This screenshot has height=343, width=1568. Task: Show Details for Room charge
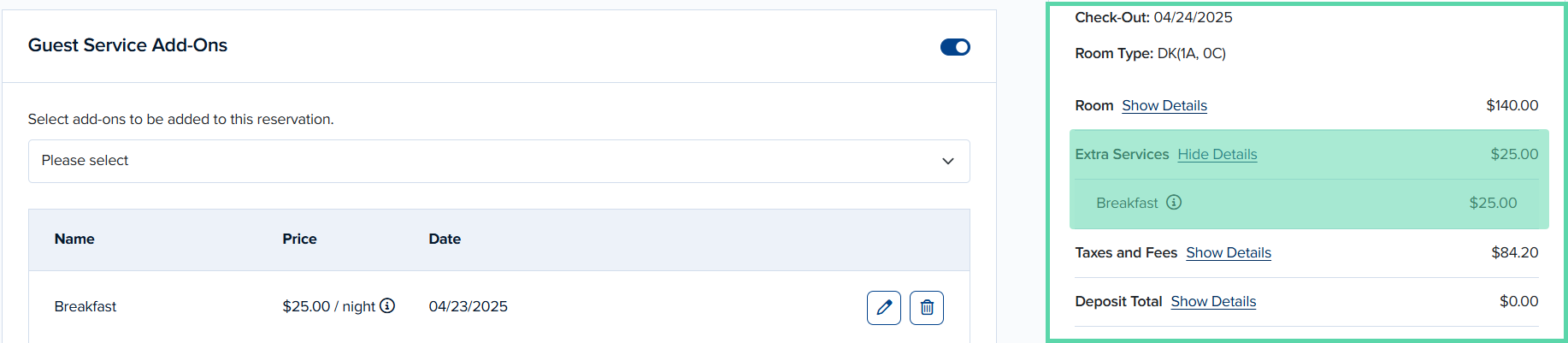point(1164,105)
